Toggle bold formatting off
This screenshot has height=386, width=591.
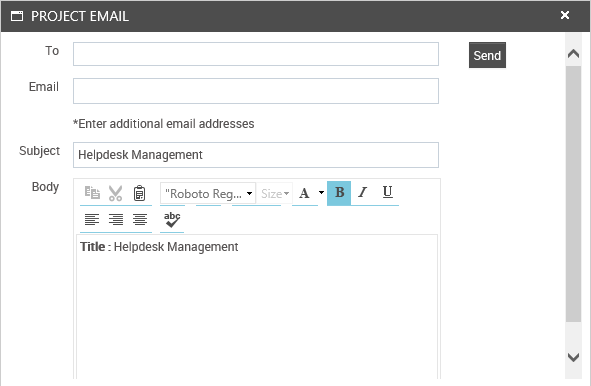click(339, 193)
